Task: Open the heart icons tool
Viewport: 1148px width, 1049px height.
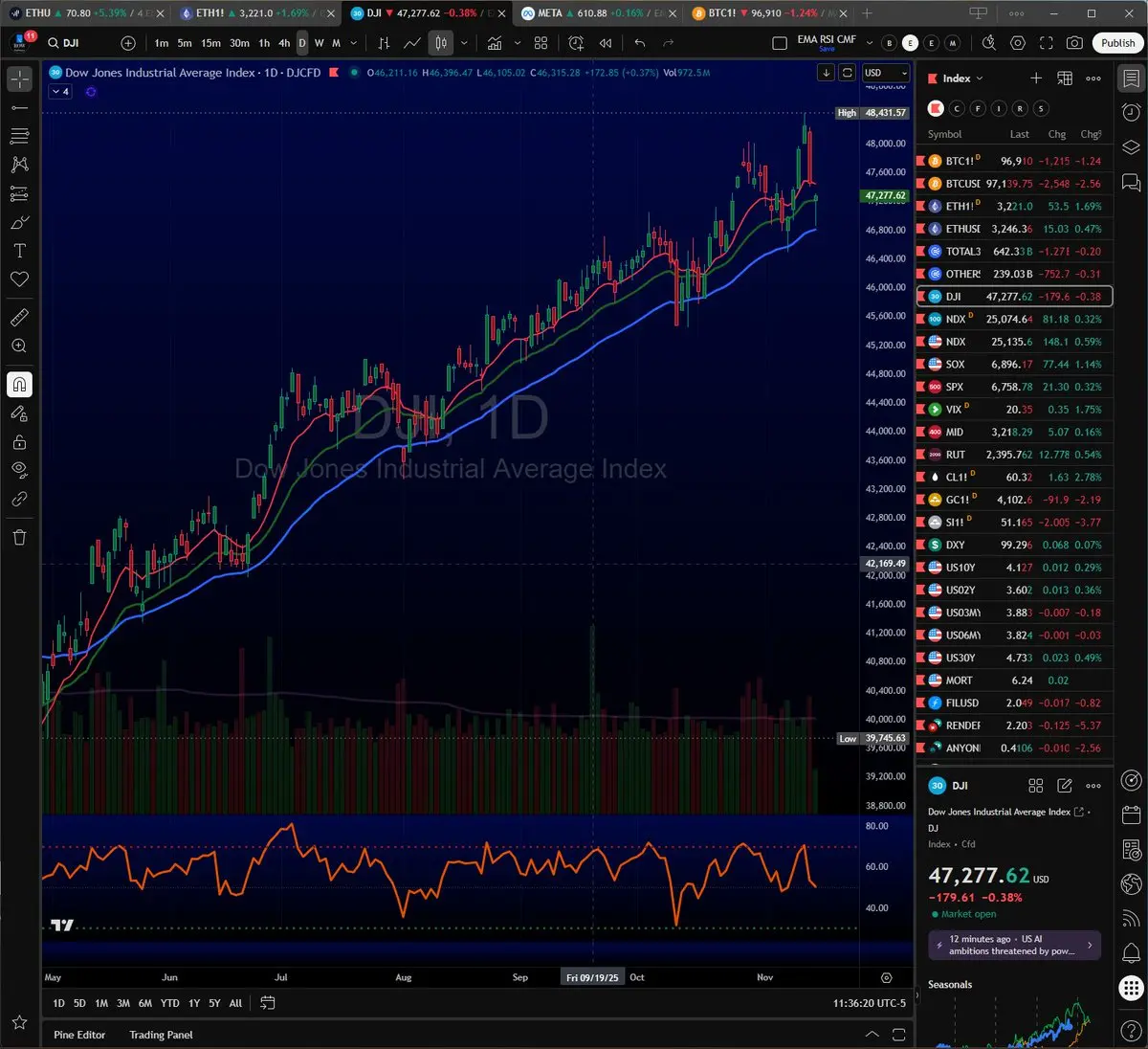Action: [x=19, y=279]
